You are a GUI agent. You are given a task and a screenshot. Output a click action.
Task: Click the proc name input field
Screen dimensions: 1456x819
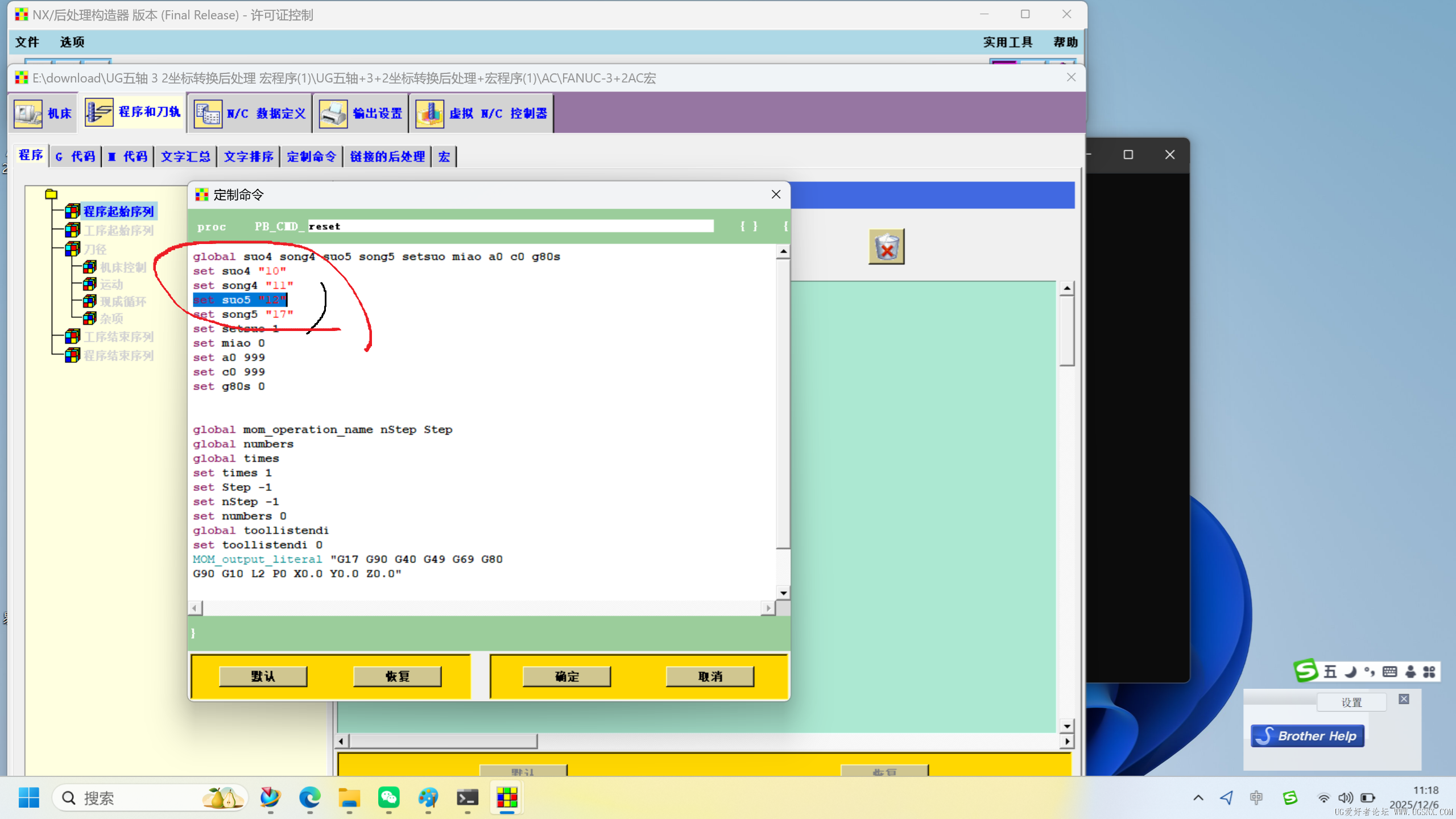click(x=510, y=226)
